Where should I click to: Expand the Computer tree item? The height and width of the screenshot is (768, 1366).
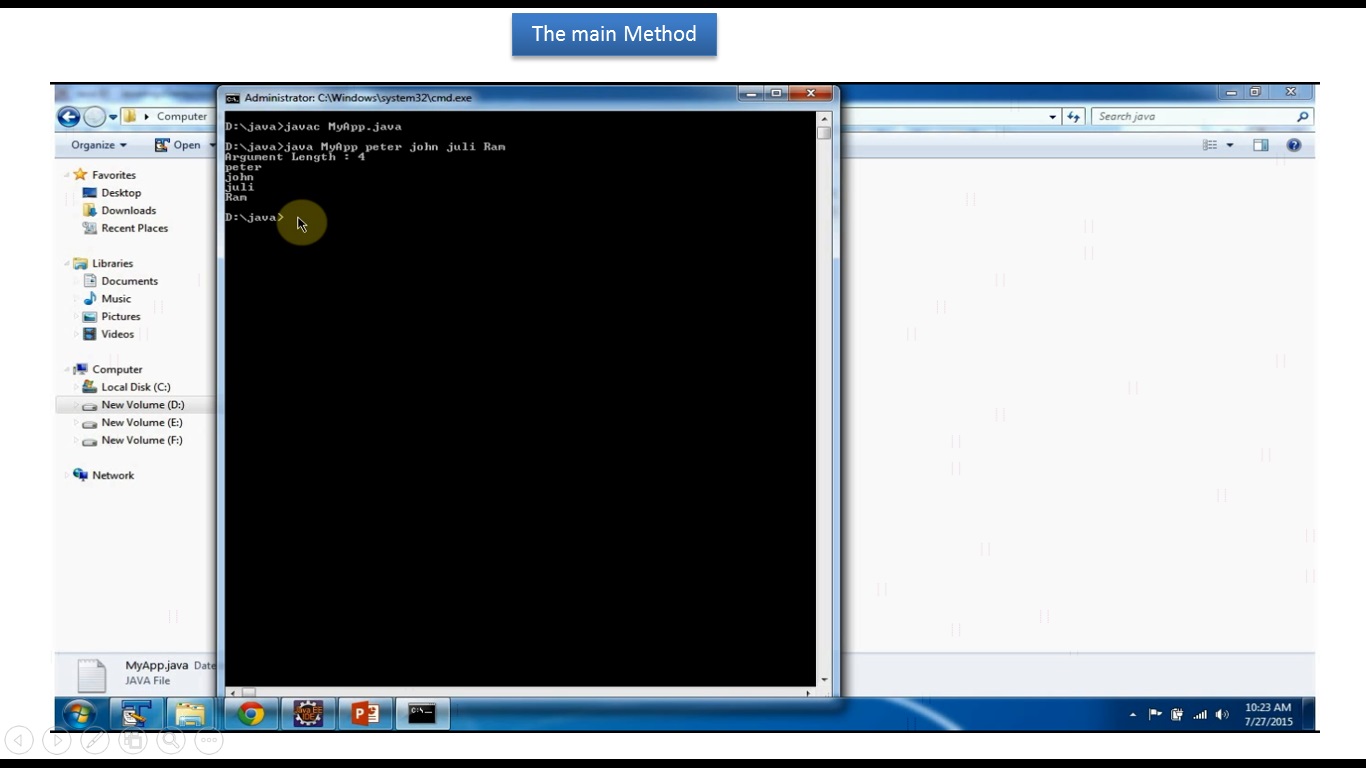click(x=65, y=369)
